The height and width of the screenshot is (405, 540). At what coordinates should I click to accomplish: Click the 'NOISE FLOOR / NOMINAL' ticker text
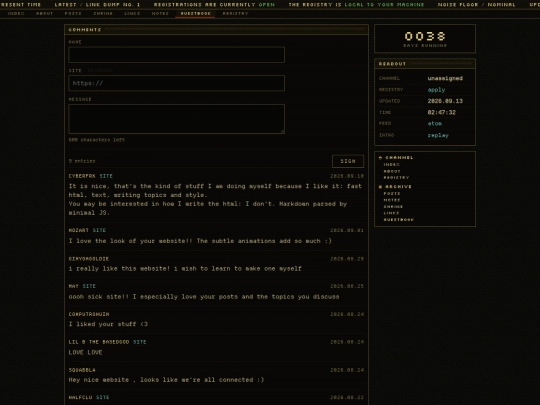click(x=477, y=5)
